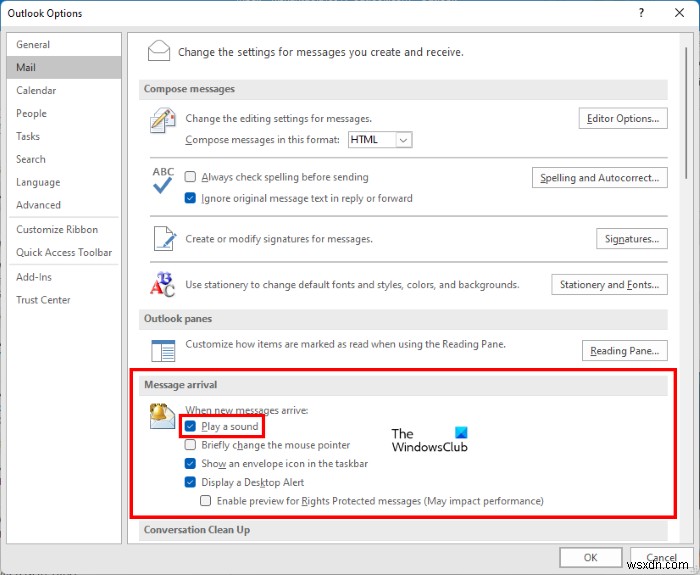Select the General category
The image size is (700, 575).
click(x=64, y=45)
